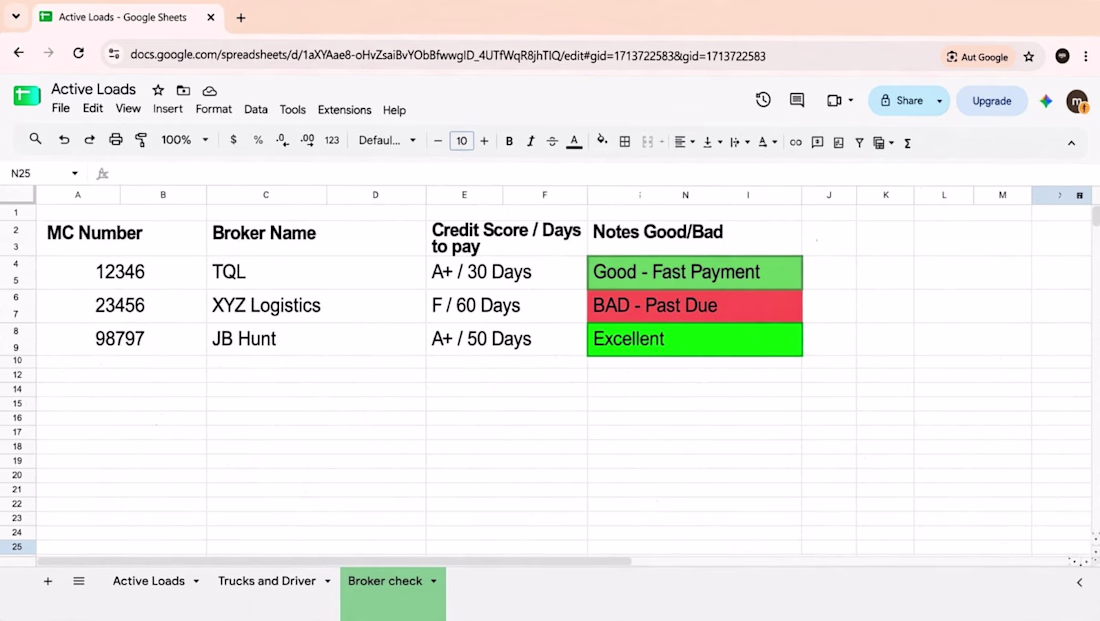The width and height of the screenshot is (1100, 621).
Task: Click the Share button
Action: [901, 101]
